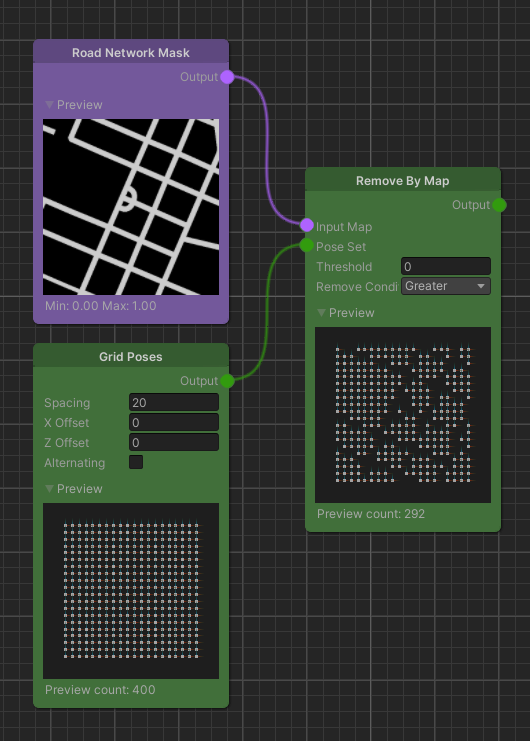Click the Spacing input field
The image size is (530, 741).
[174, 402]
